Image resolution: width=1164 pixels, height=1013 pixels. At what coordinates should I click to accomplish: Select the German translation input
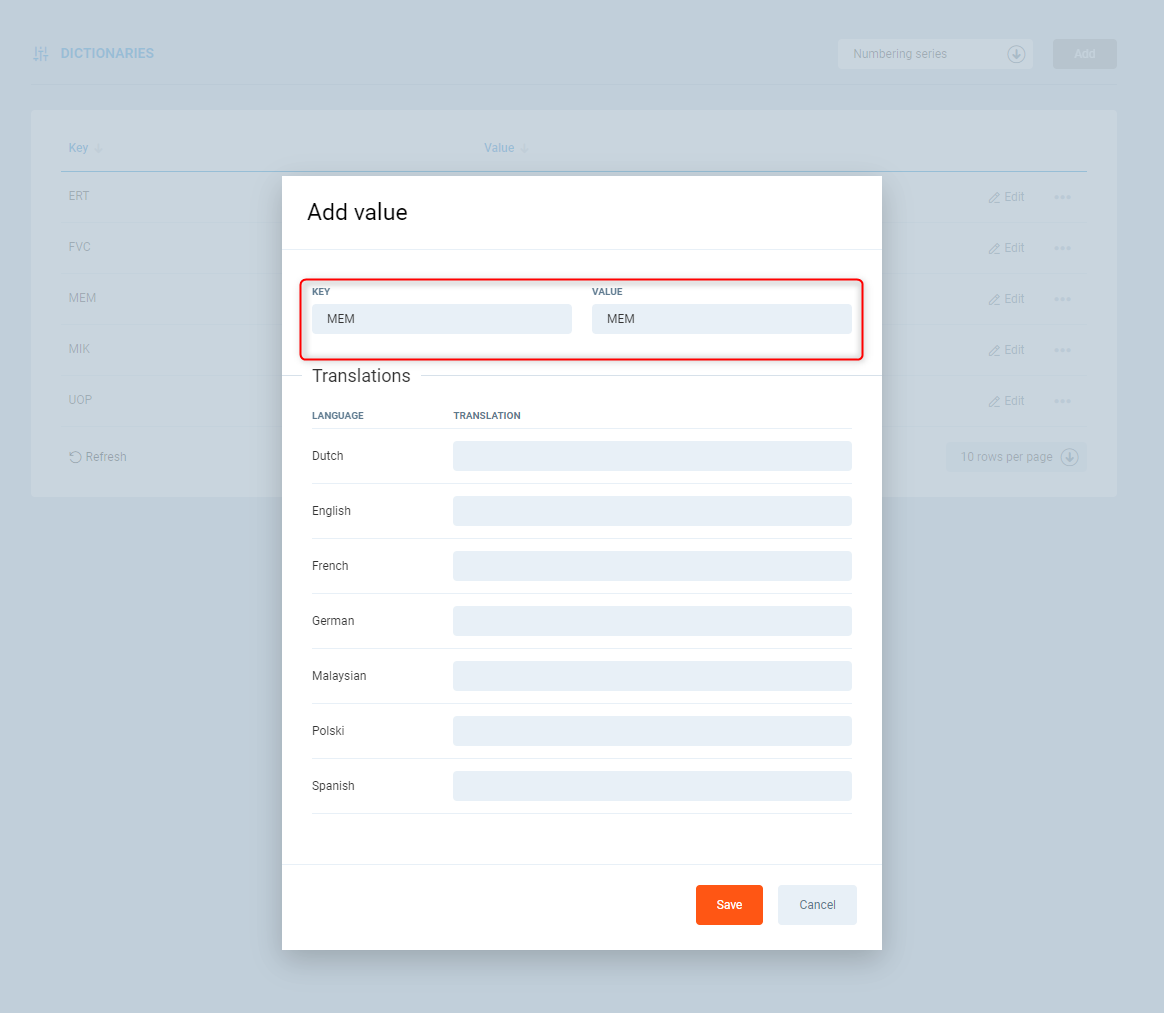652,621
